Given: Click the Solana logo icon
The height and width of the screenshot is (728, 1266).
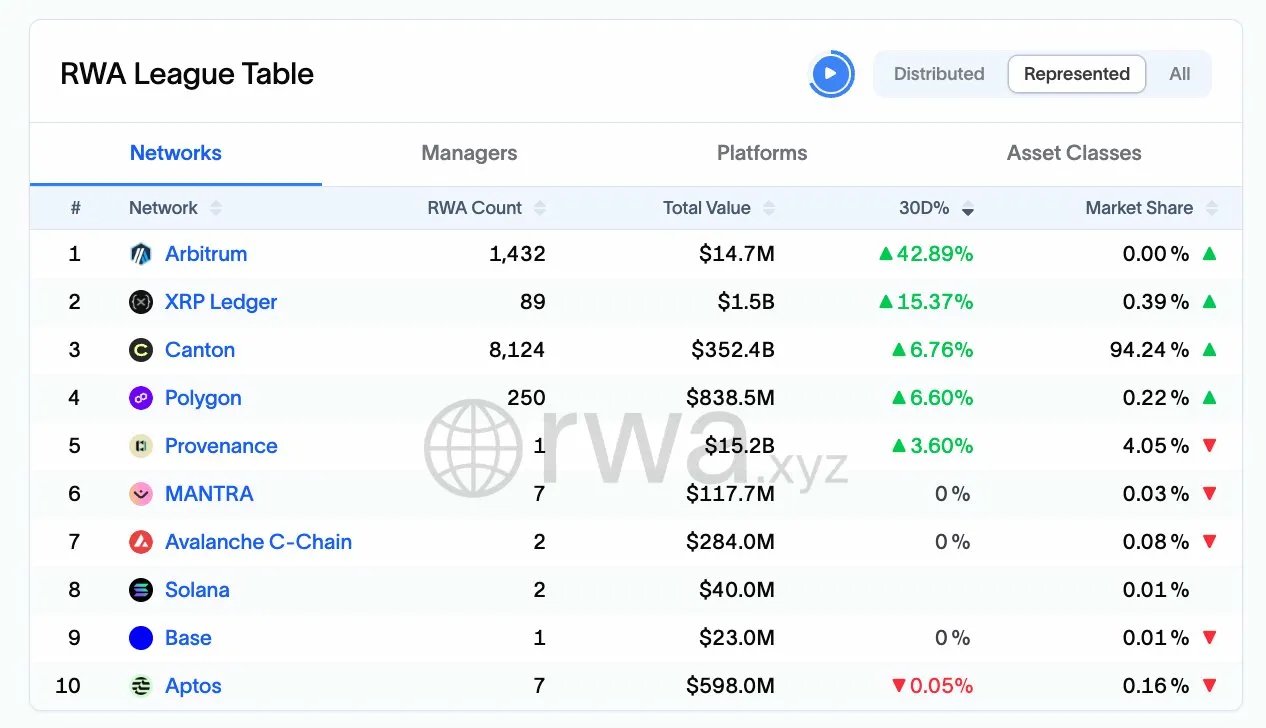Looking at the screenshot, I should [x=141, y=590].
